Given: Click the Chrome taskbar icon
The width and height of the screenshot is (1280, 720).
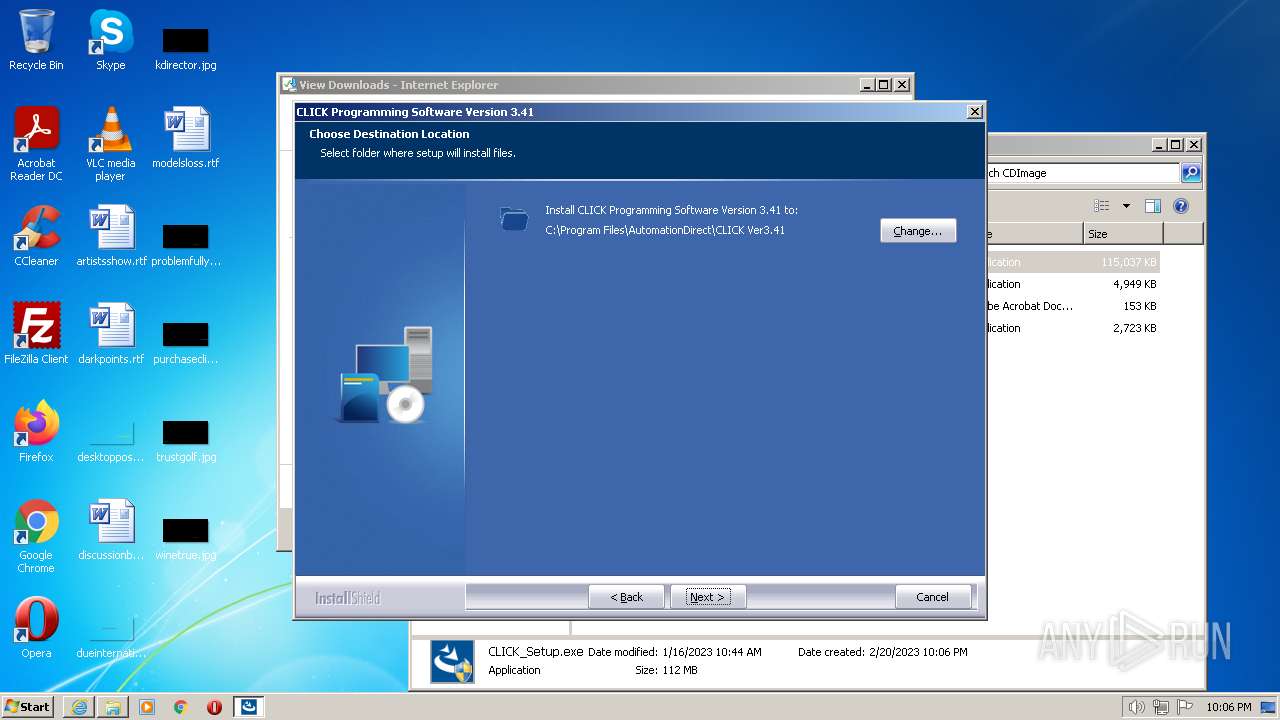Looking at the screenshot, I should click(181, 707).
